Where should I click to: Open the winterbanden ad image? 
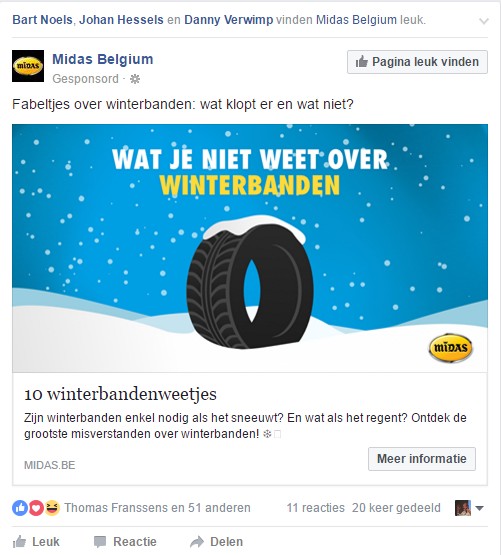pos(250,248)
